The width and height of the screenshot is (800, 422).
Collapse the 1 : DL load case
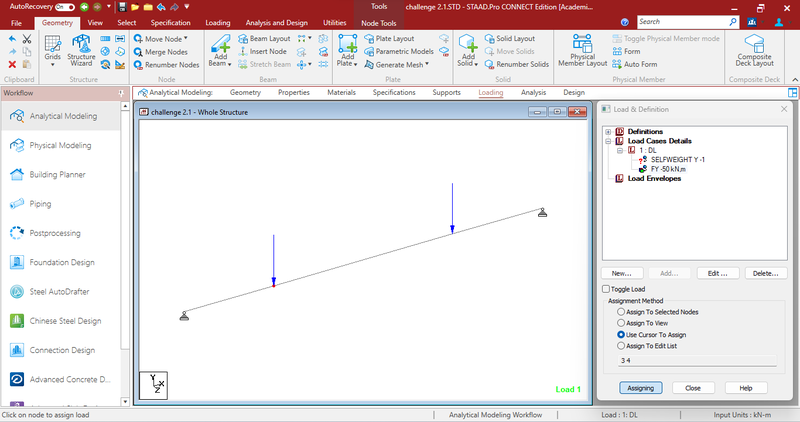620,151
